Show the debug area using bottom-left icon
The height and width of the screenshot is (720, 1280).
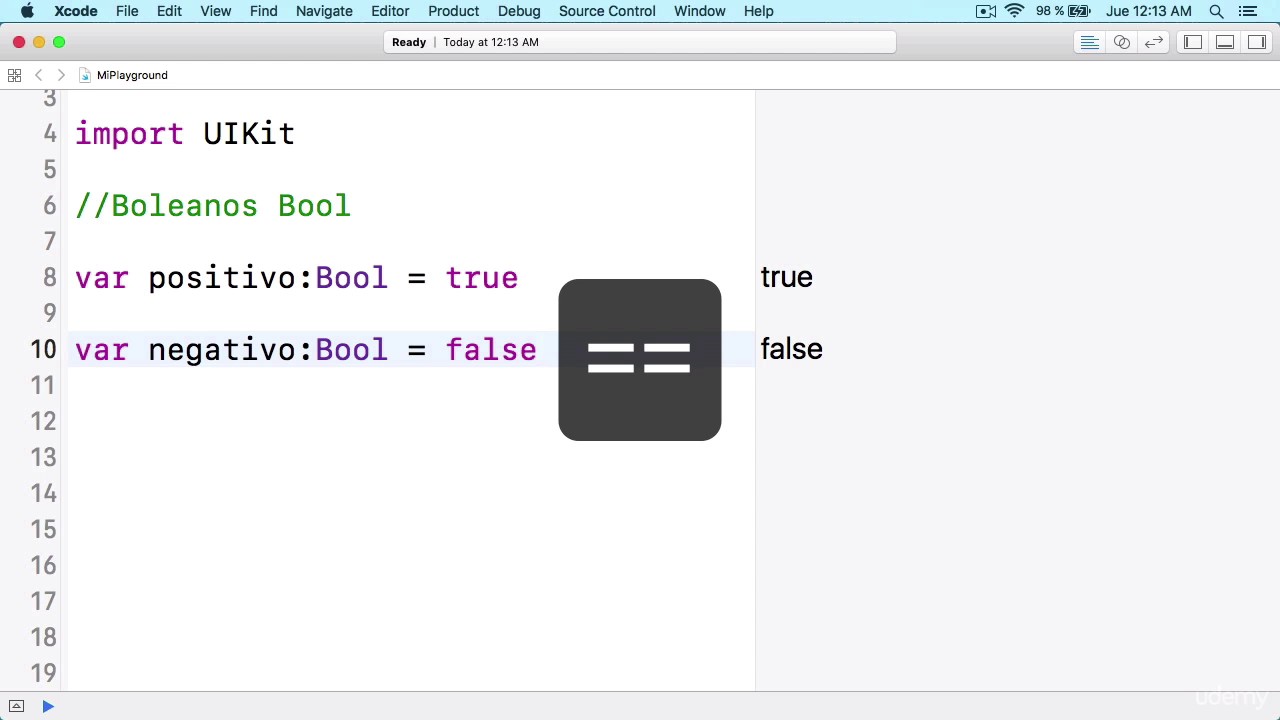[x=16, y=707]
